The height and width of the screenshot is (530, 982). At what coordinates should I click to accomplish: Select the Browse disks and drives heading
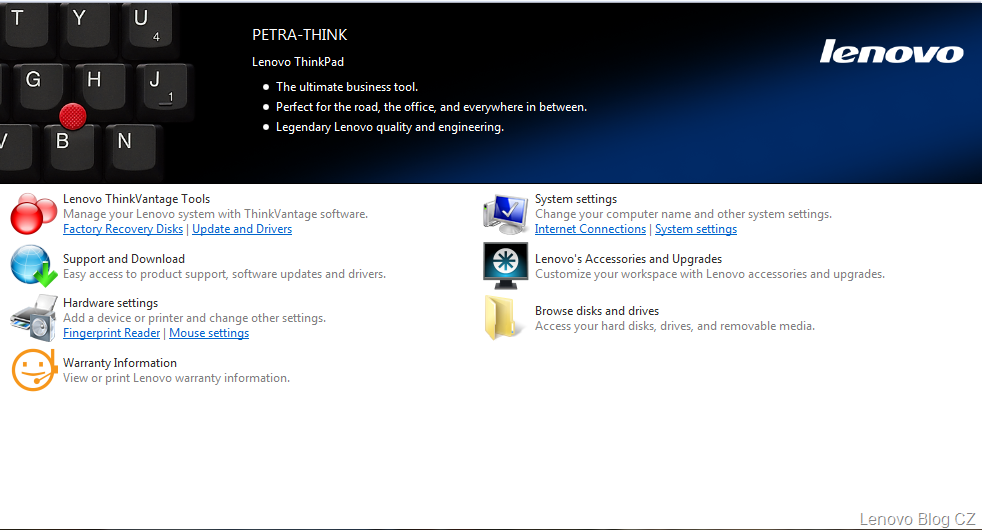coord(597,311)
